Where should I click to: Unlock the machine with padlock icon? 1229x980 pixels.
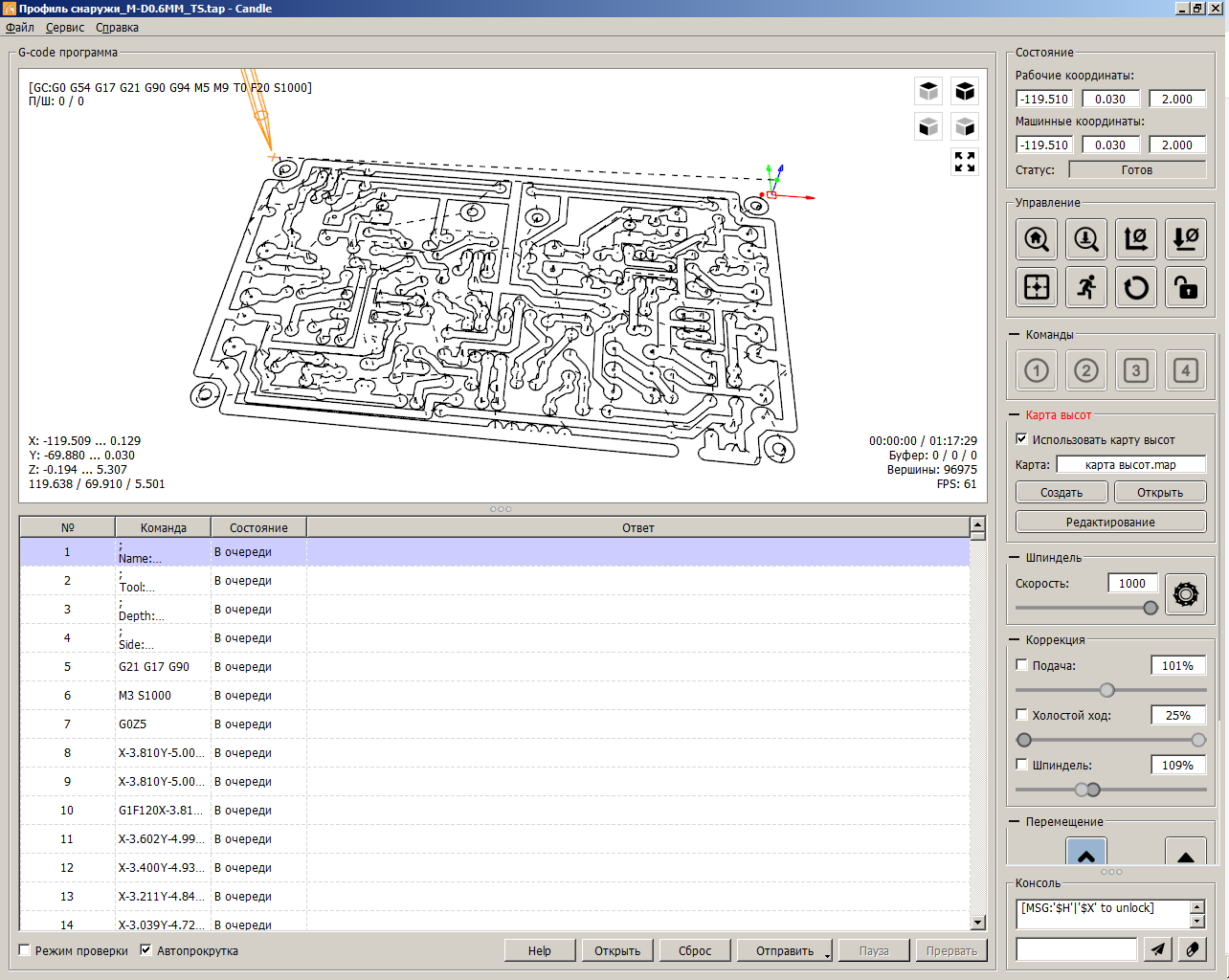[x=1186, y=287]
